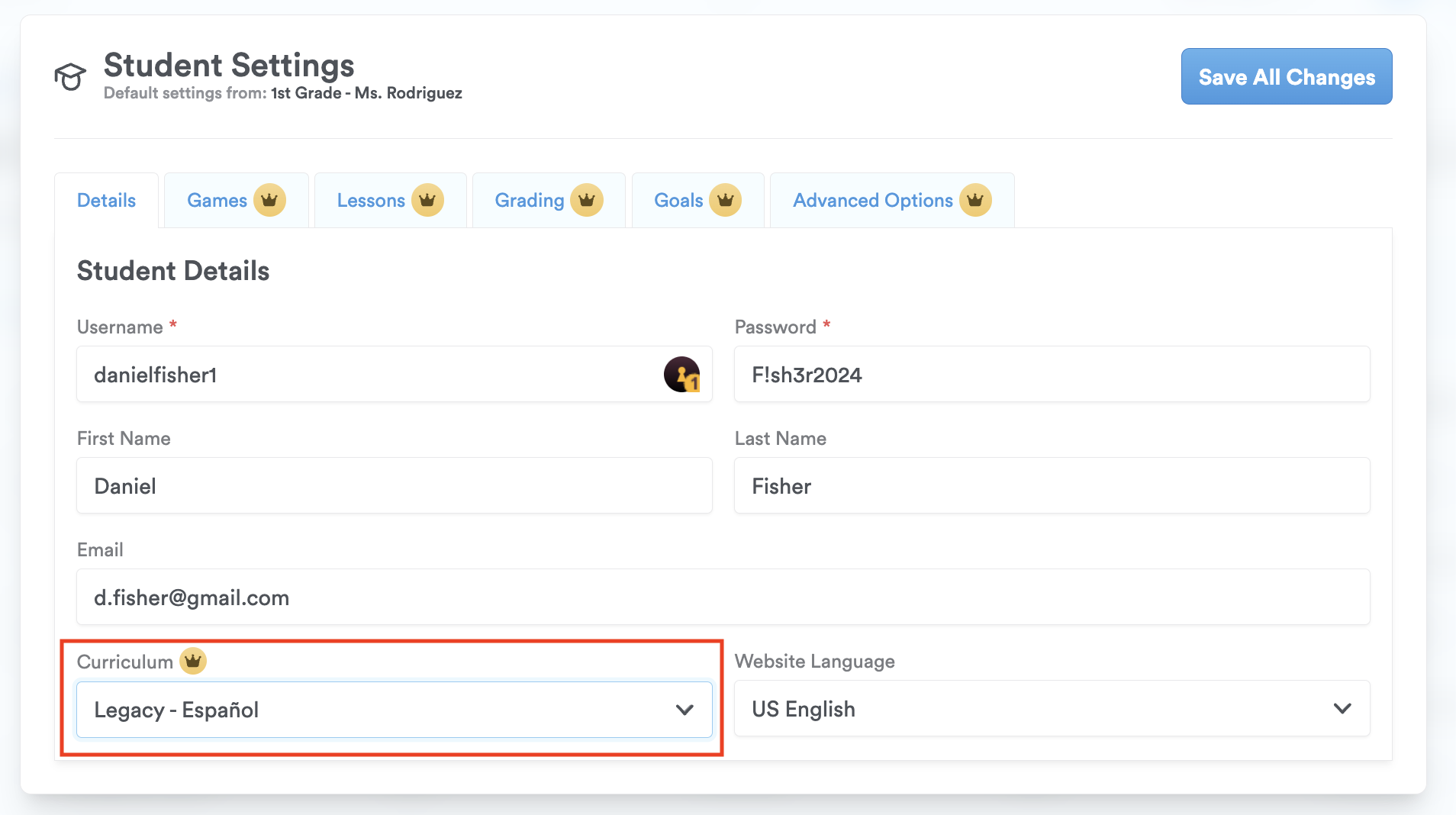
Task: Go to the Grading tab
Action: pos(529,201)
